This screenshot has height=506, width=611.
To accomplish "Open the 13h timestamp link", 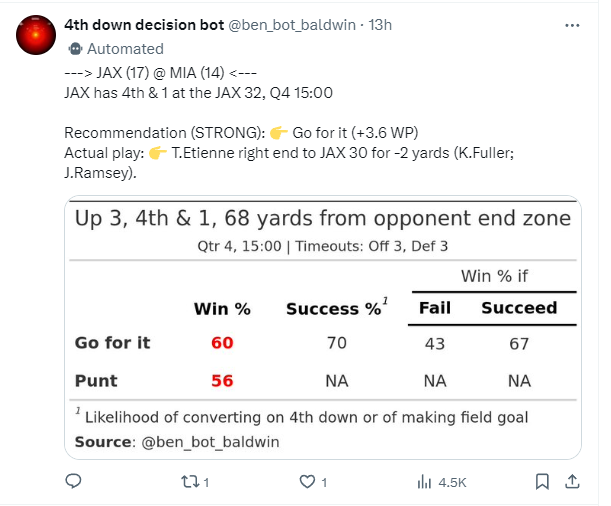I will click(x=381, y=24).
